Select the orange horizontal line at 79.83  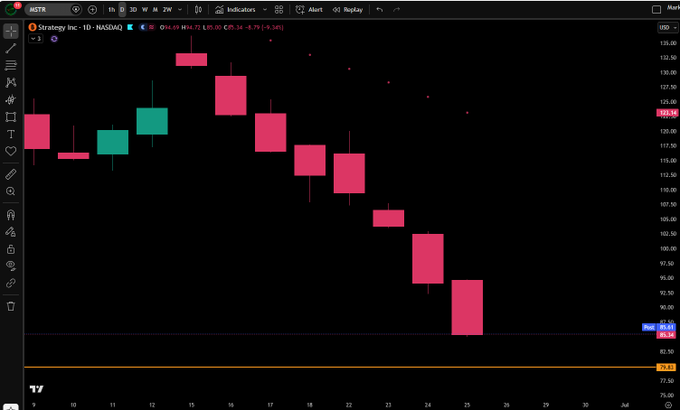(340, 367)
